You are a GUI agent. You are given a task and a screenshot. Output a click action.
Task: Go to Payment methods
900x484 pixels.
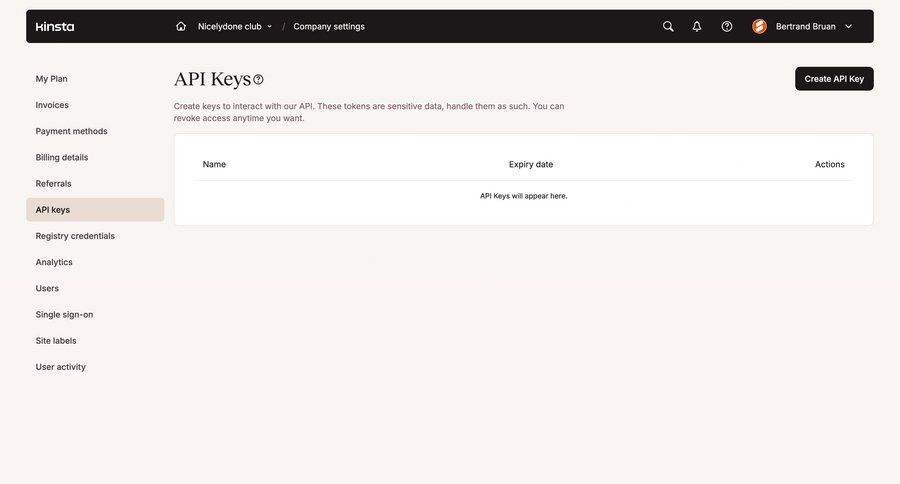(x=71, y=131)
